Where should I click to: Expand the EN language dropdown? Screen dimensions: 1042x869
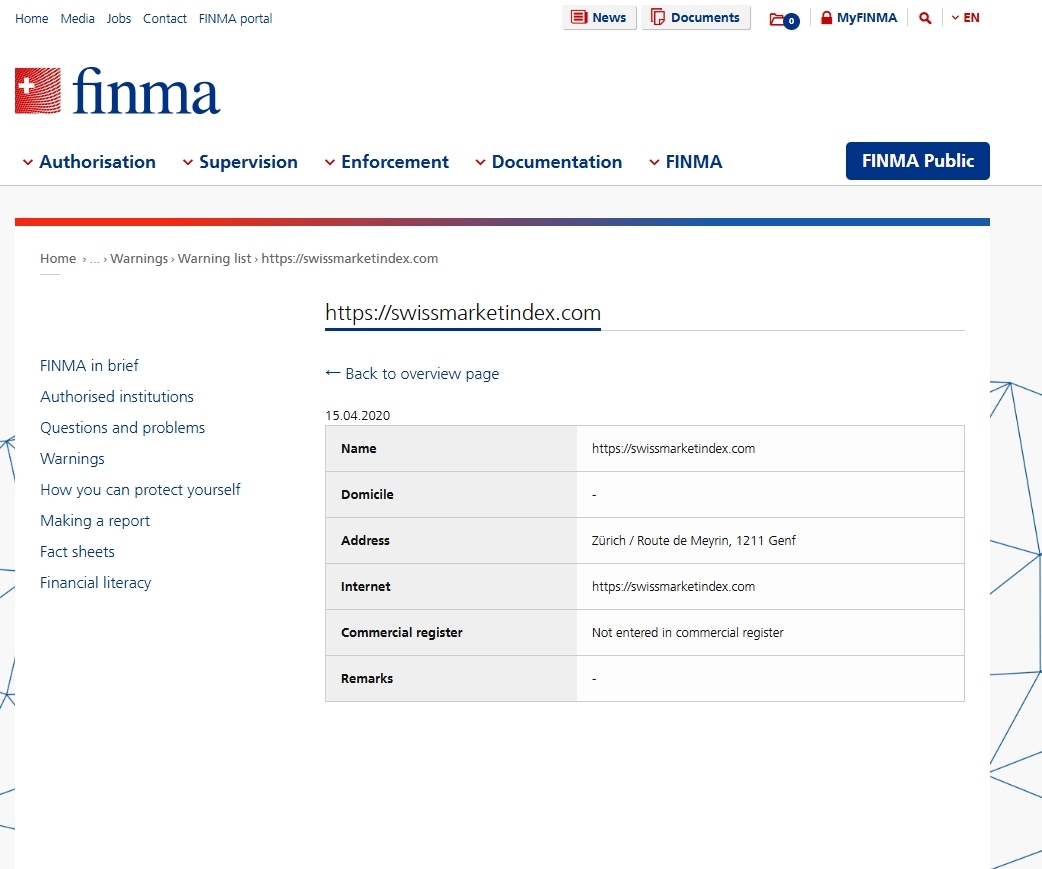(965, 18)
